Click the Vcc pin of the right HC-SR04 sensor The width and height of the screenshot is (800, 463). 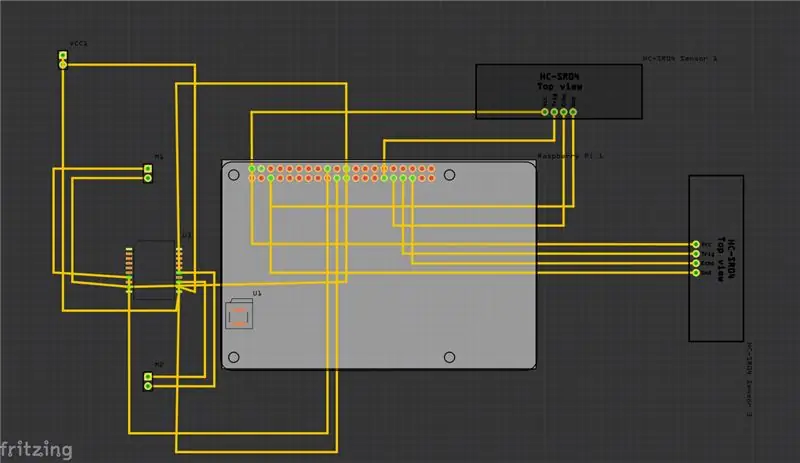pyautogui.click(x=695, y=245)
